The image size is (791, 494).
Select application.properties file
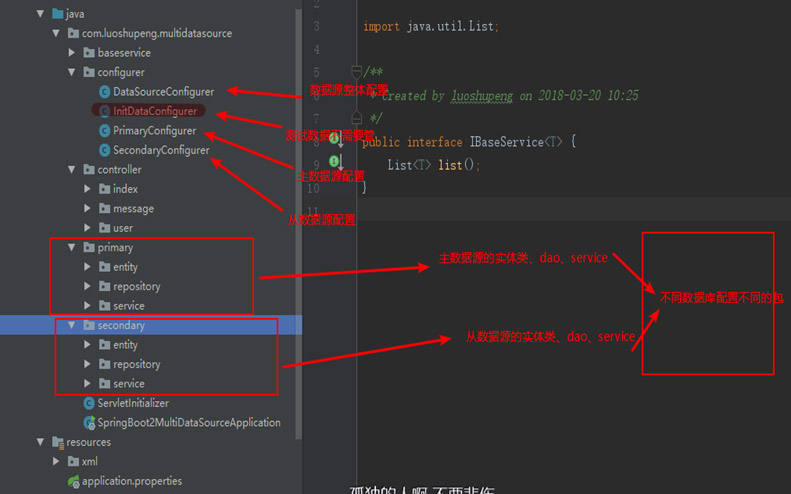click(x=132, y=481)
